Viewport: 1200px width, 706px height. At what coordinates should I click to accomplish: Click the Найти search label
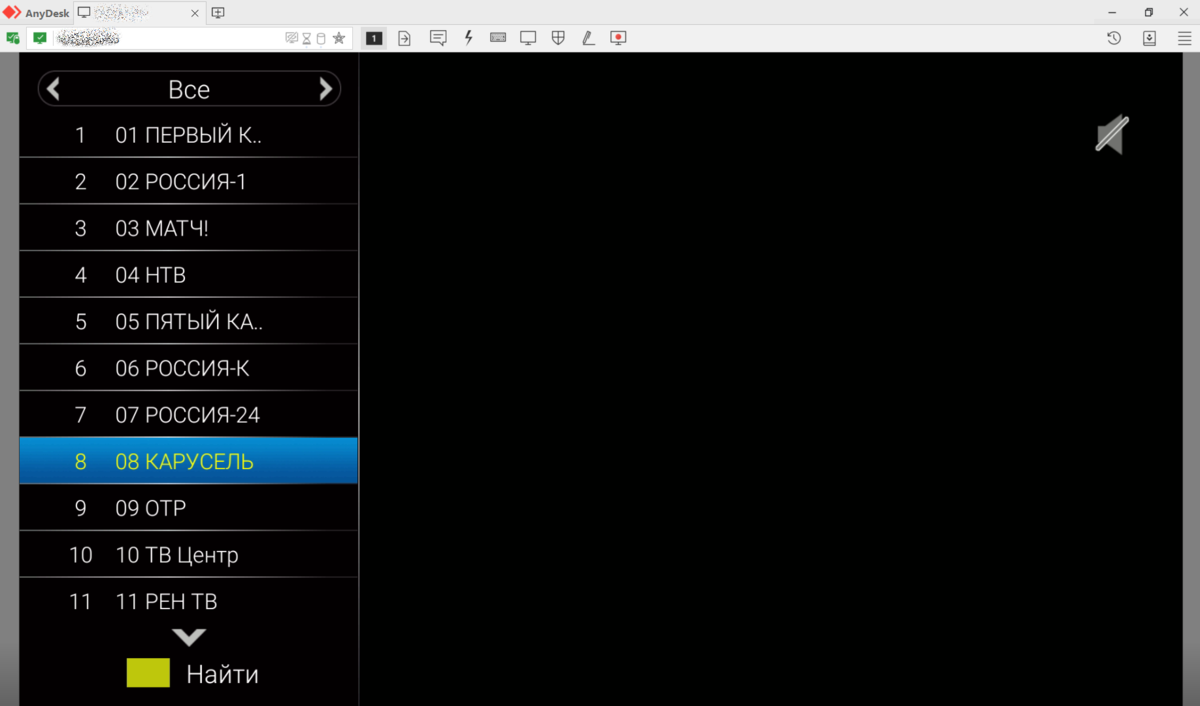tap(222, 674)
